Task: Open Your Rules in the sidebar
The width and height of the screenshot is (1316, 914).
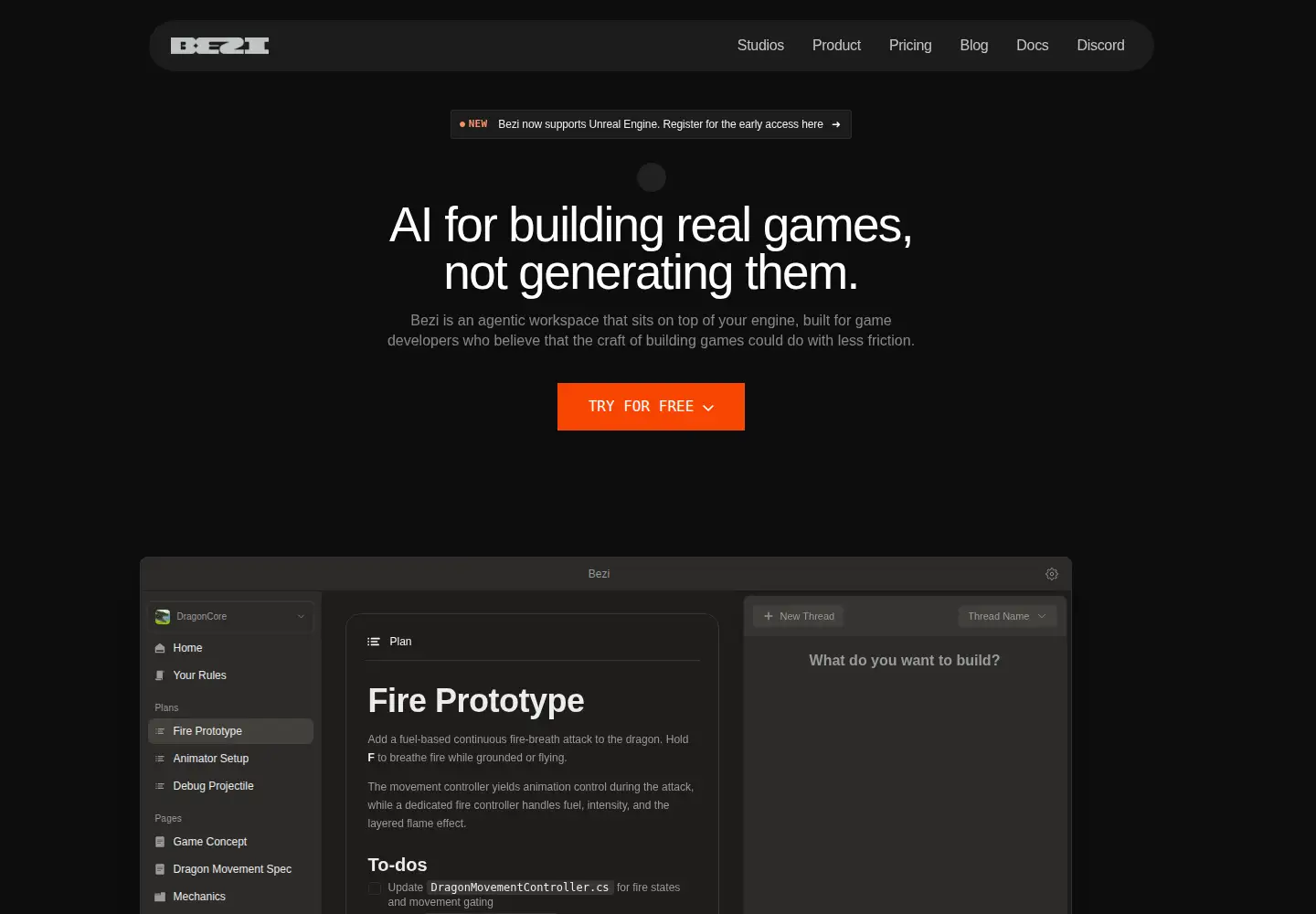Action: 230,675
